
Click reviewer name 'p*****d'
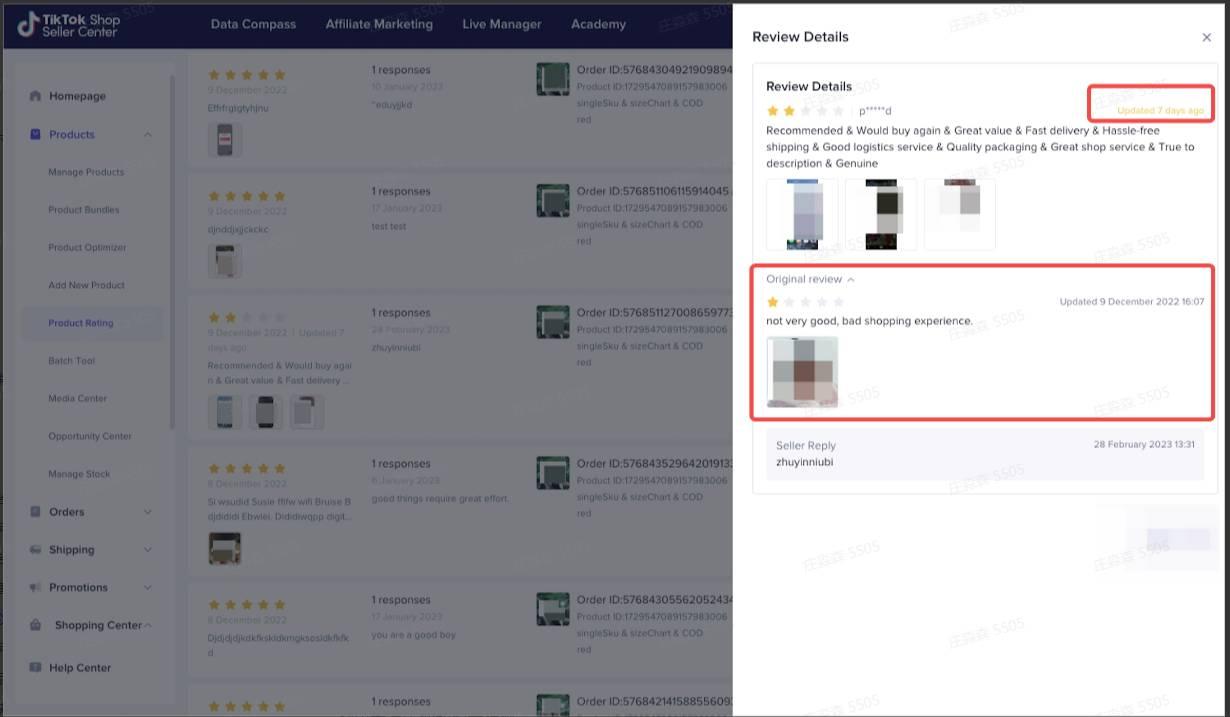tap(875, 111)
